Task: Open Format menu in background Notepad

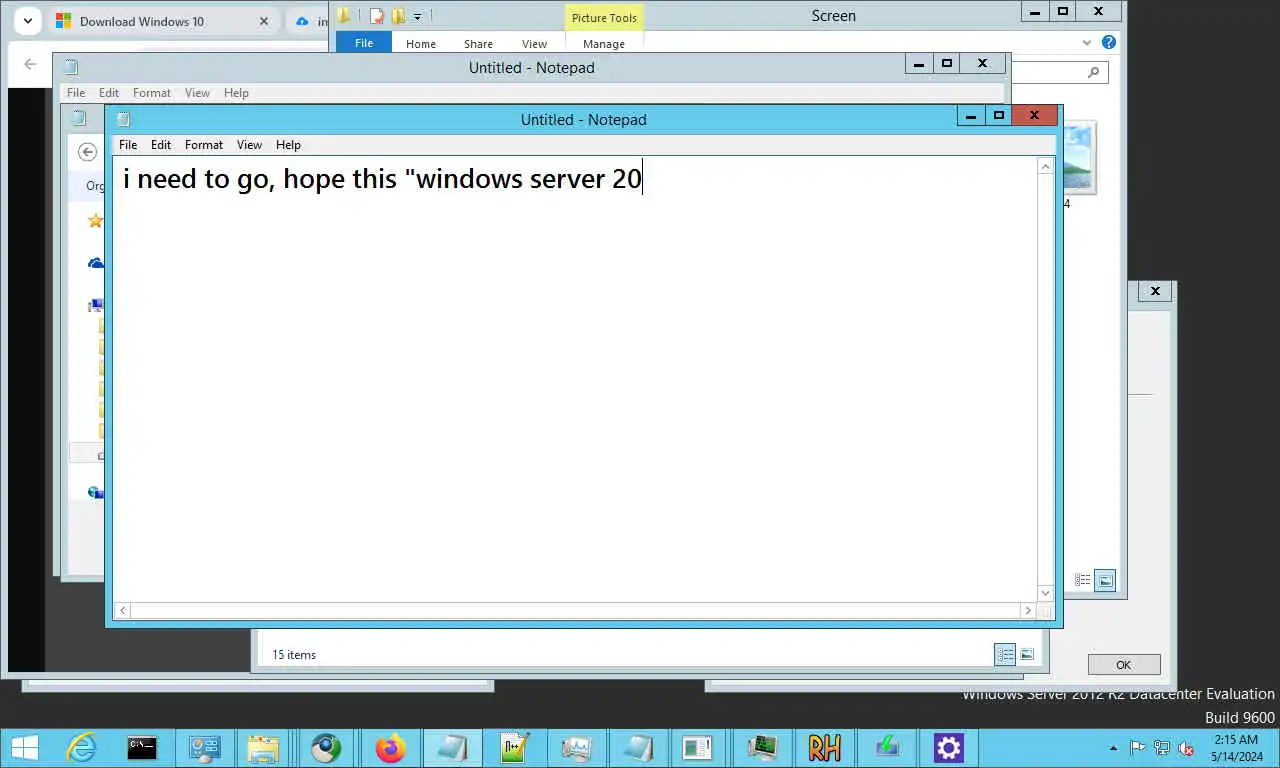Action: (152, 93)
